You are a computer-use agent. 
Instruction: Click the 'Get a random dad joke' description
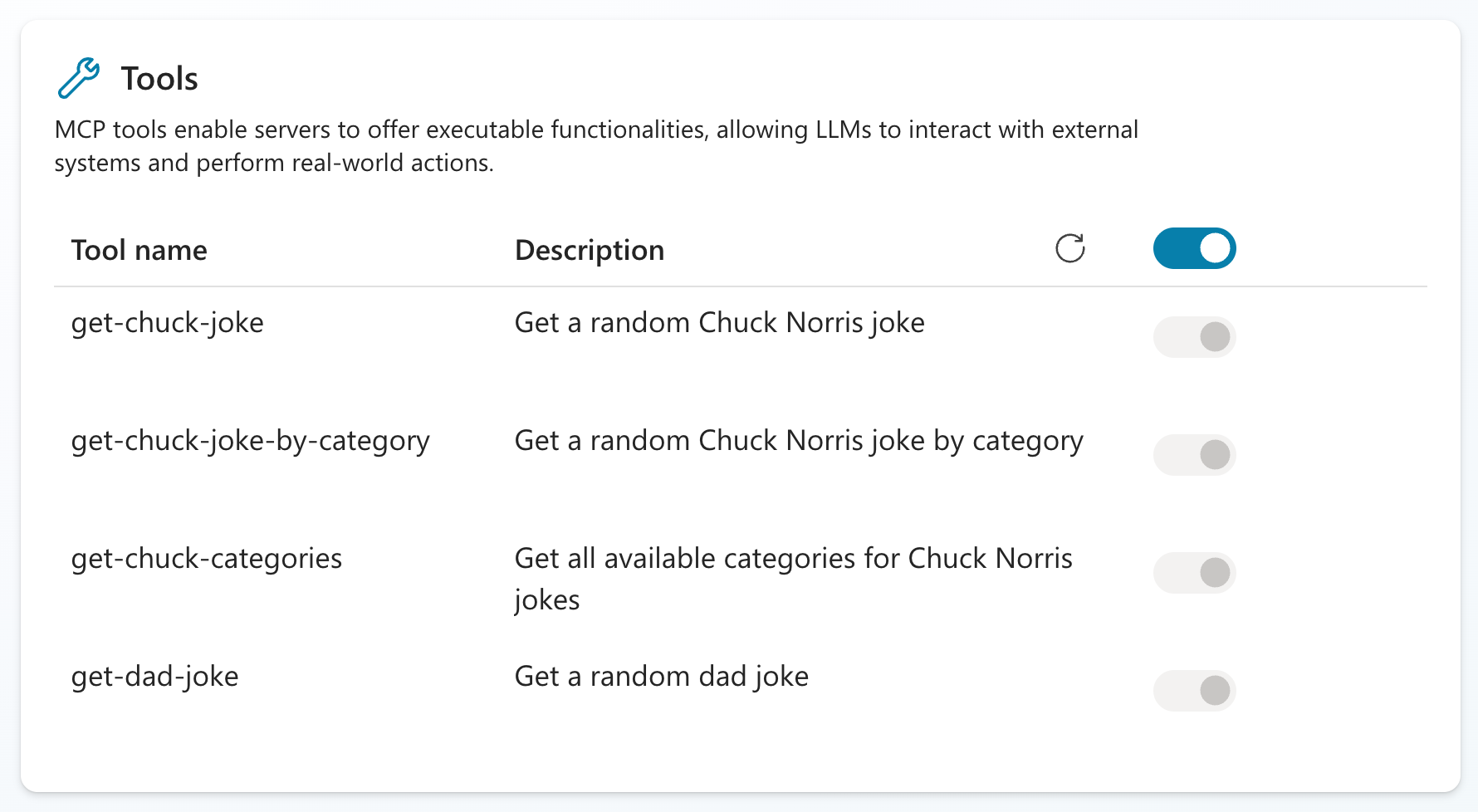click(x=661, y=676)
